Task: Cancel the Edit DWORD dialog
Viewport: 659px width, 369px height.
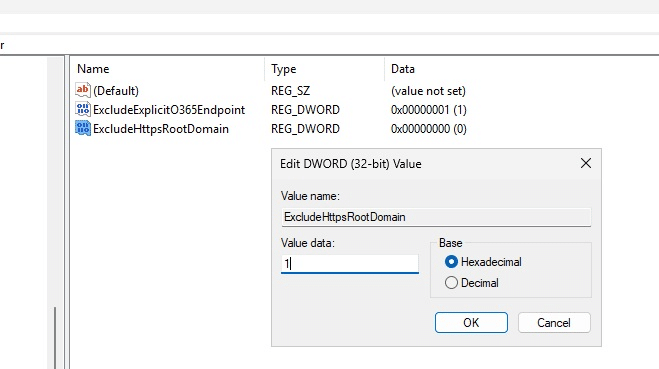Action: [x=554, y=322]
